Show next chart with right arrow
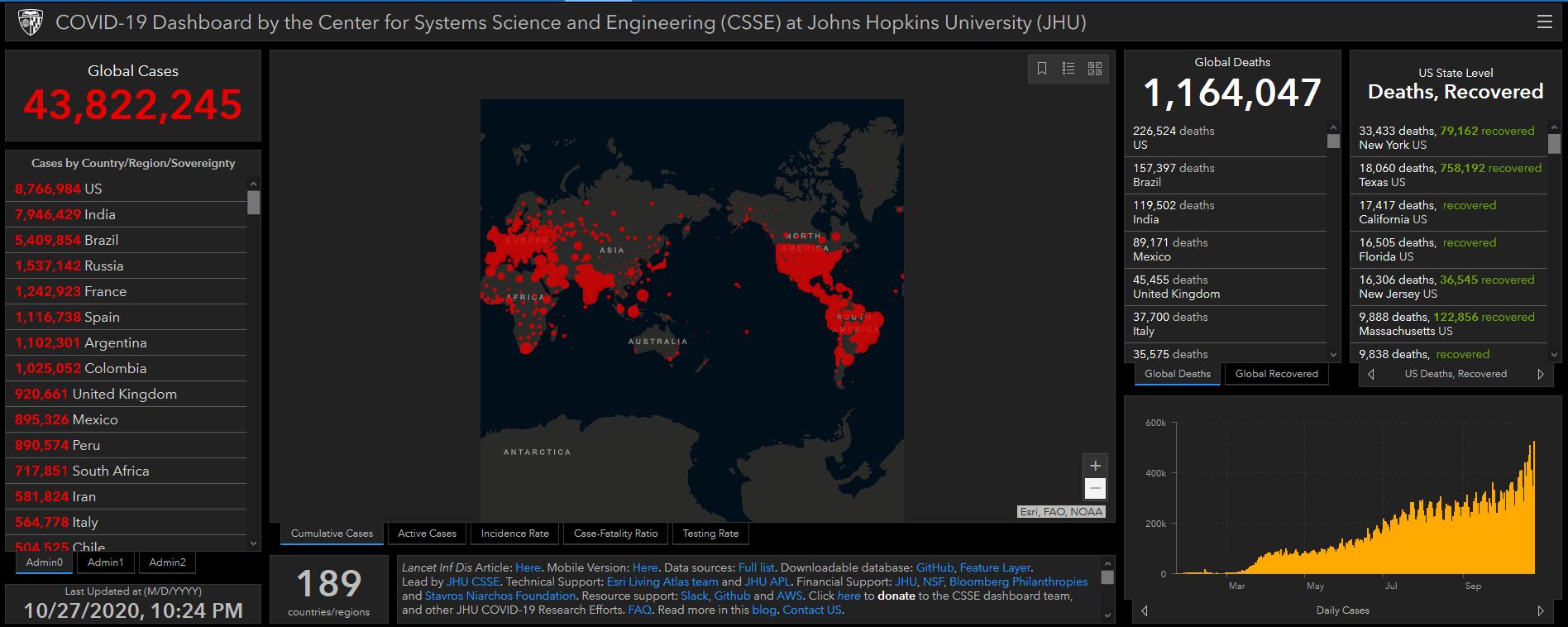 point(1540,610)
